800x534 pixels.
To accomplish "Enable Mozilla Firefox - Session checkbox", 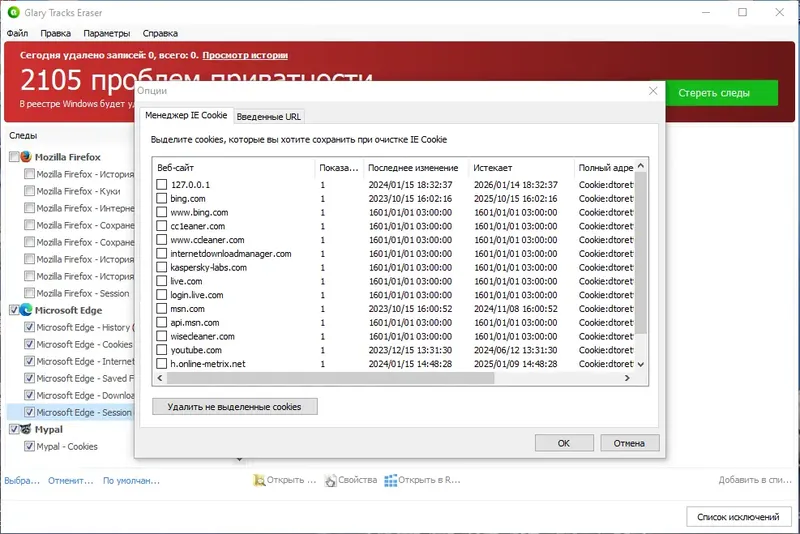I will point(29,293).
